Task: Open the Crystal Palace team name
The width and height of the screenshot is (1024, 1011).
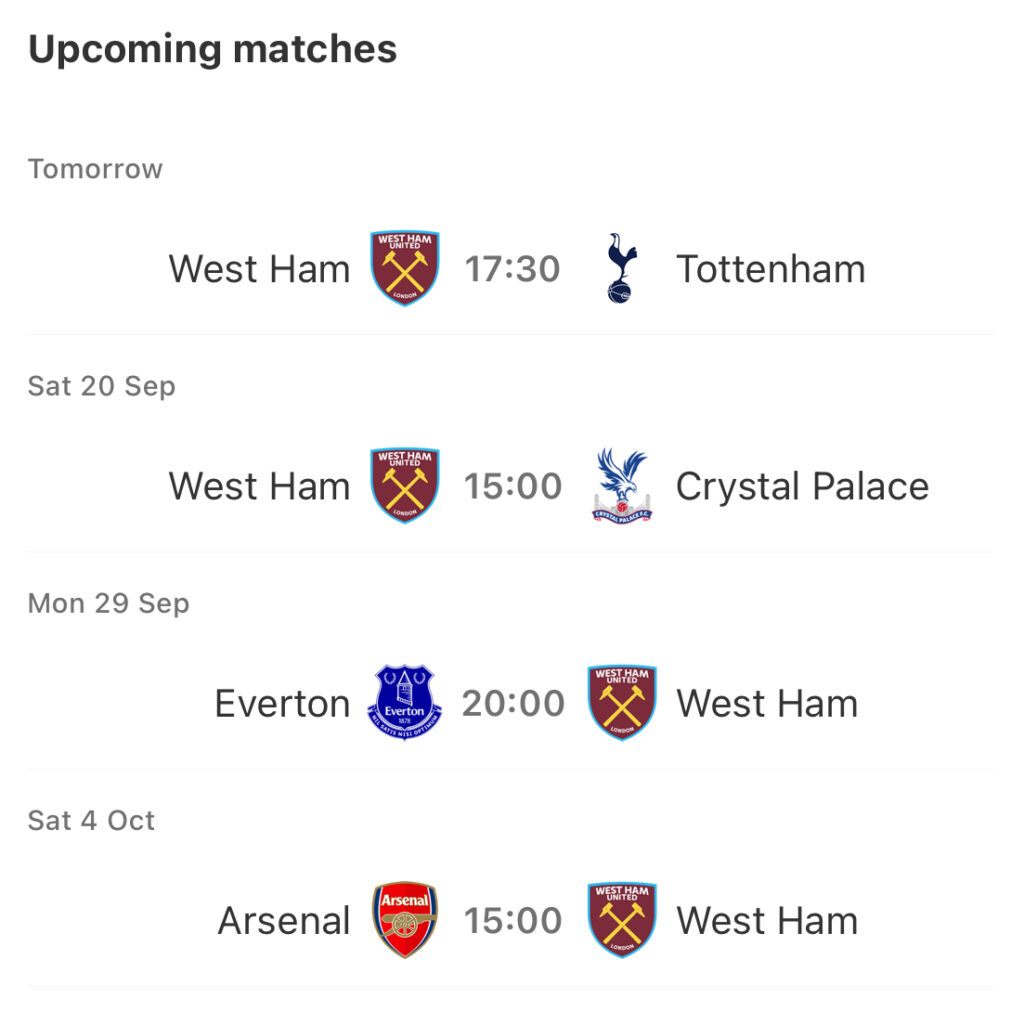Action: 803,487
